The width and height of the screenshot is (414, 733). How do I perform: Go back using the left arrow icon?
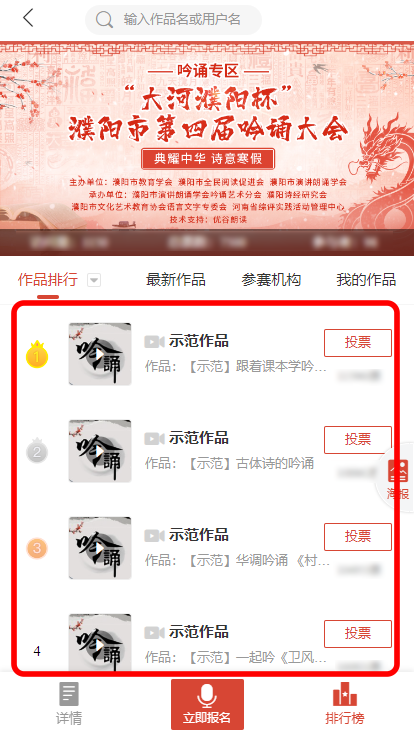pos(28,18)
